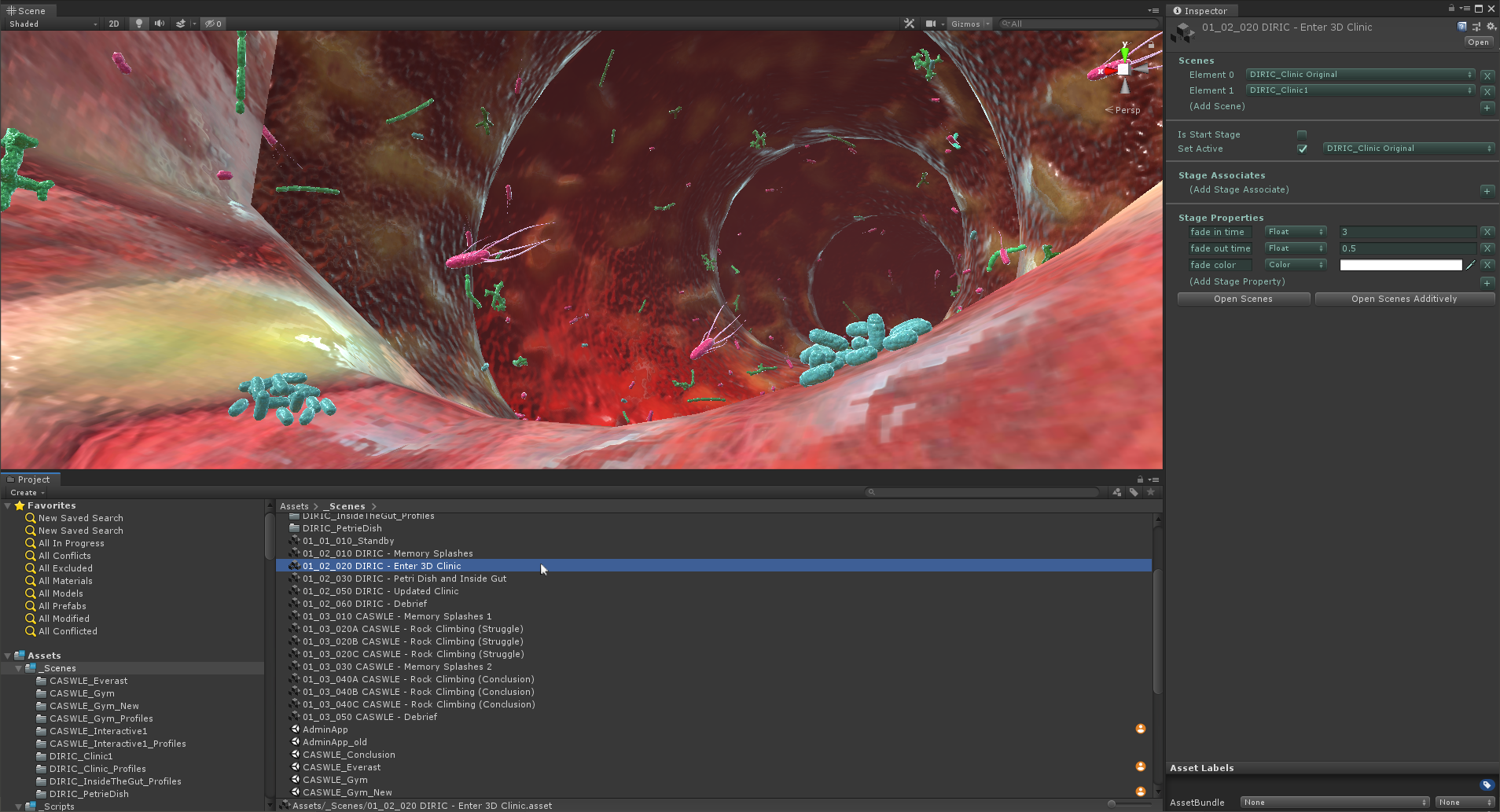Screen dimensions: 1500x812
Task: Open asset labels blue tag icon
Action: point(1487,784)
